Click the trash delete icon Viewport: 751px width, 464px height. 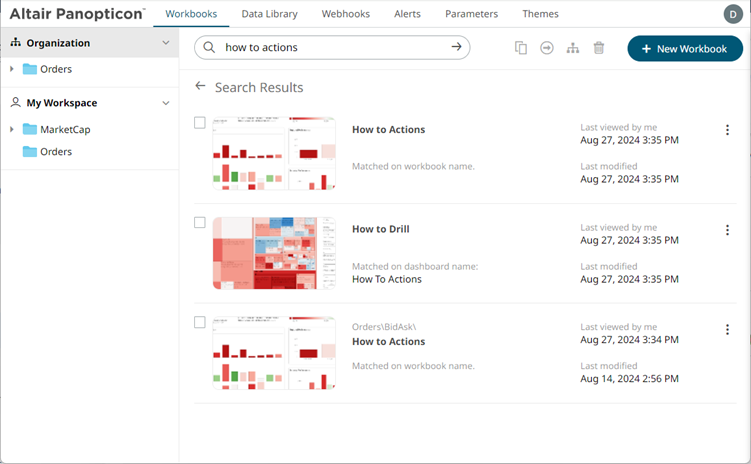599,48
